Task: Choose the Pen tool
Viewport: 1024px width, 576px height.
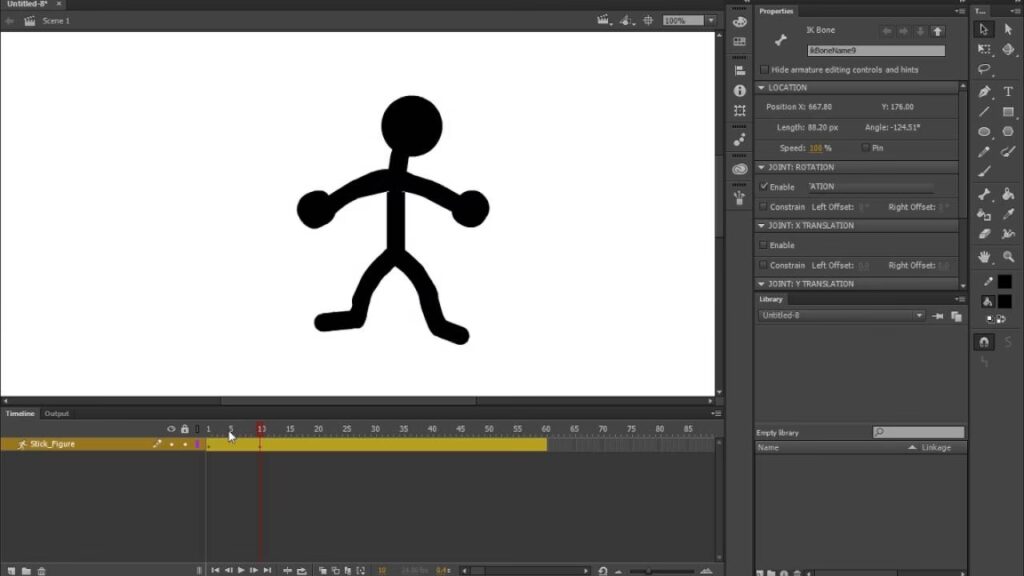Action: [x=984, y=91]
